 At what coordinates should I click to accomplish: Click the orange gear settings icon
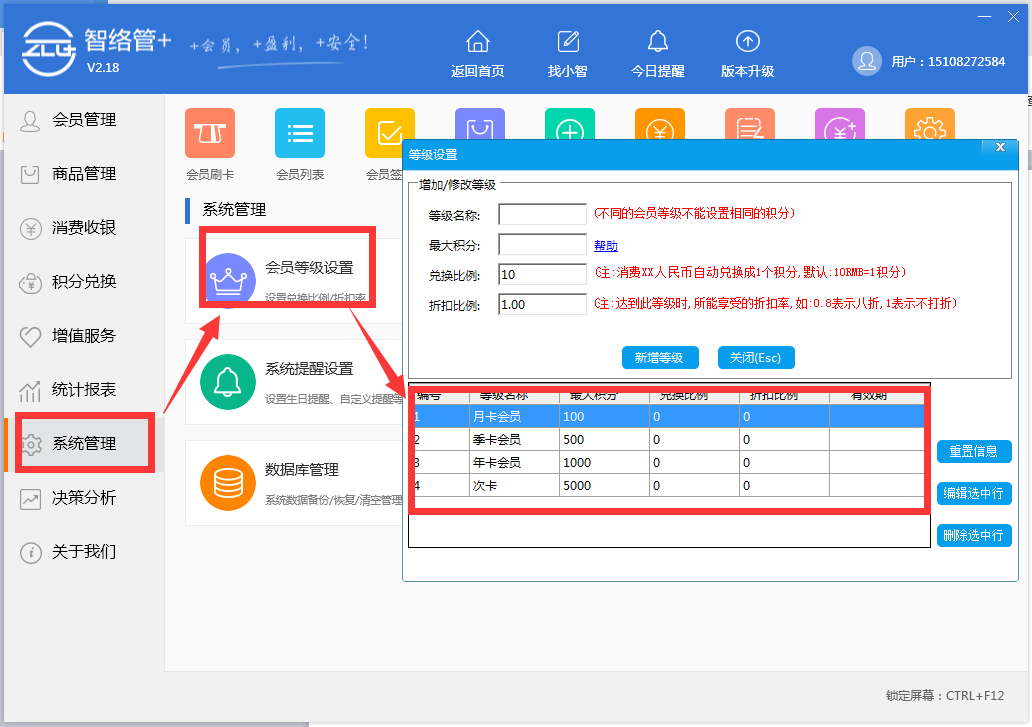[930, 124]
